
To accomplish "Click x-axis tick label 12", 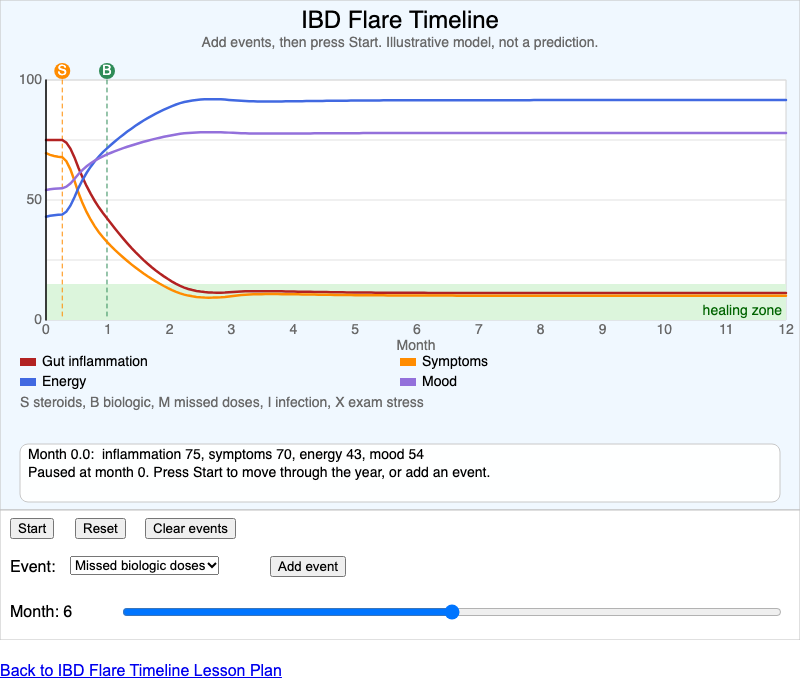I will 786,330.
